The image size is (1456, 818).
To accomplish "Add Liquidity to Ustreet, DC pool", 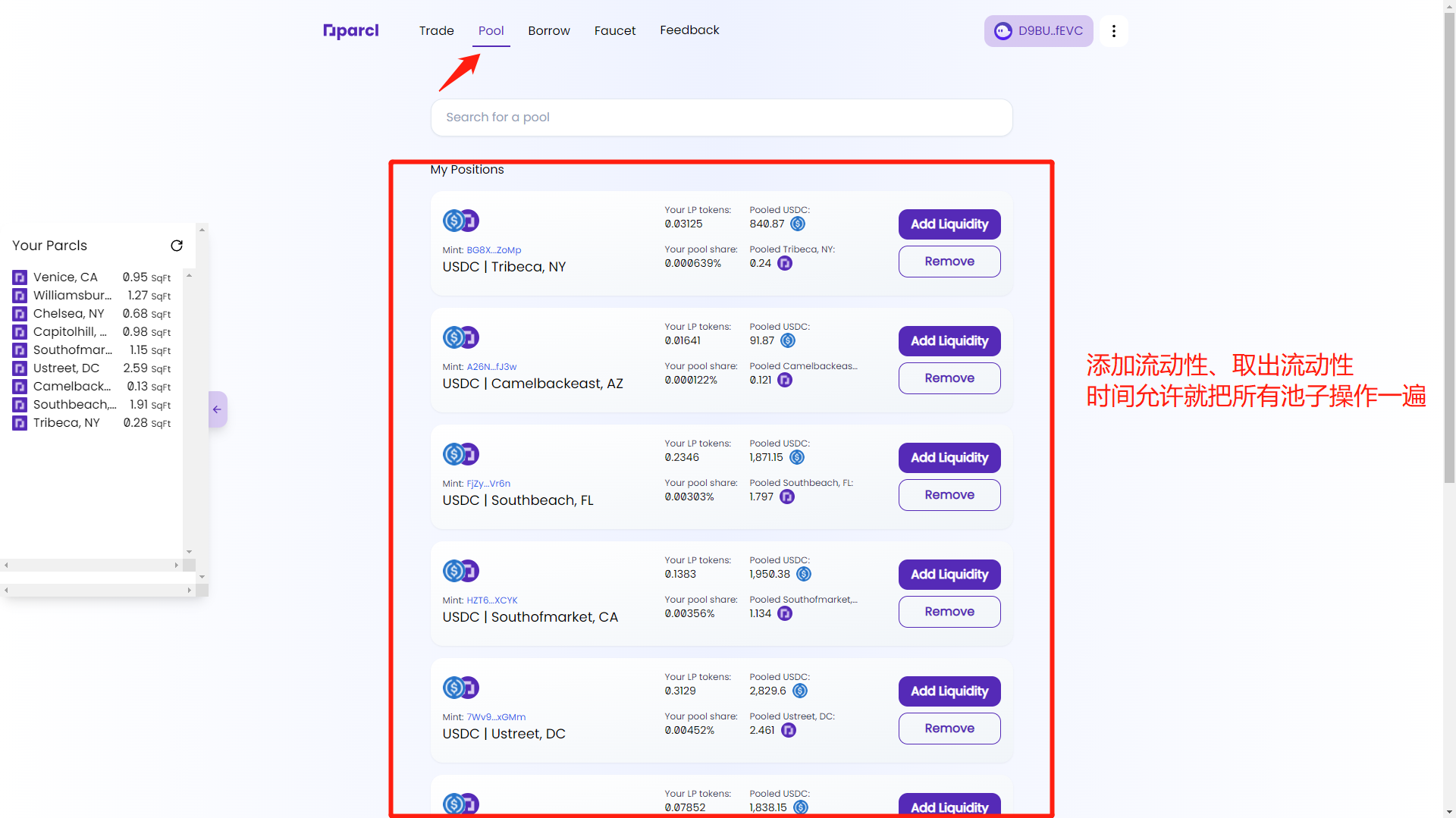I will (x=949, y=691).
